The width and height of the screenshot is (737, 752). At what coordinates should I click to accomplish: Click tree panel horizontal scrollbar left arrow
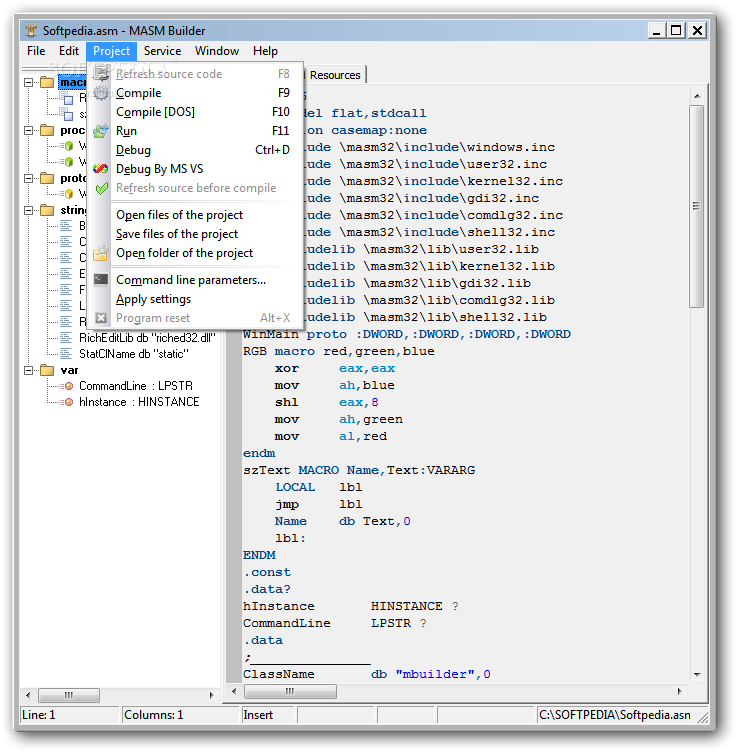pyautogui.click(x=28, y=695)
